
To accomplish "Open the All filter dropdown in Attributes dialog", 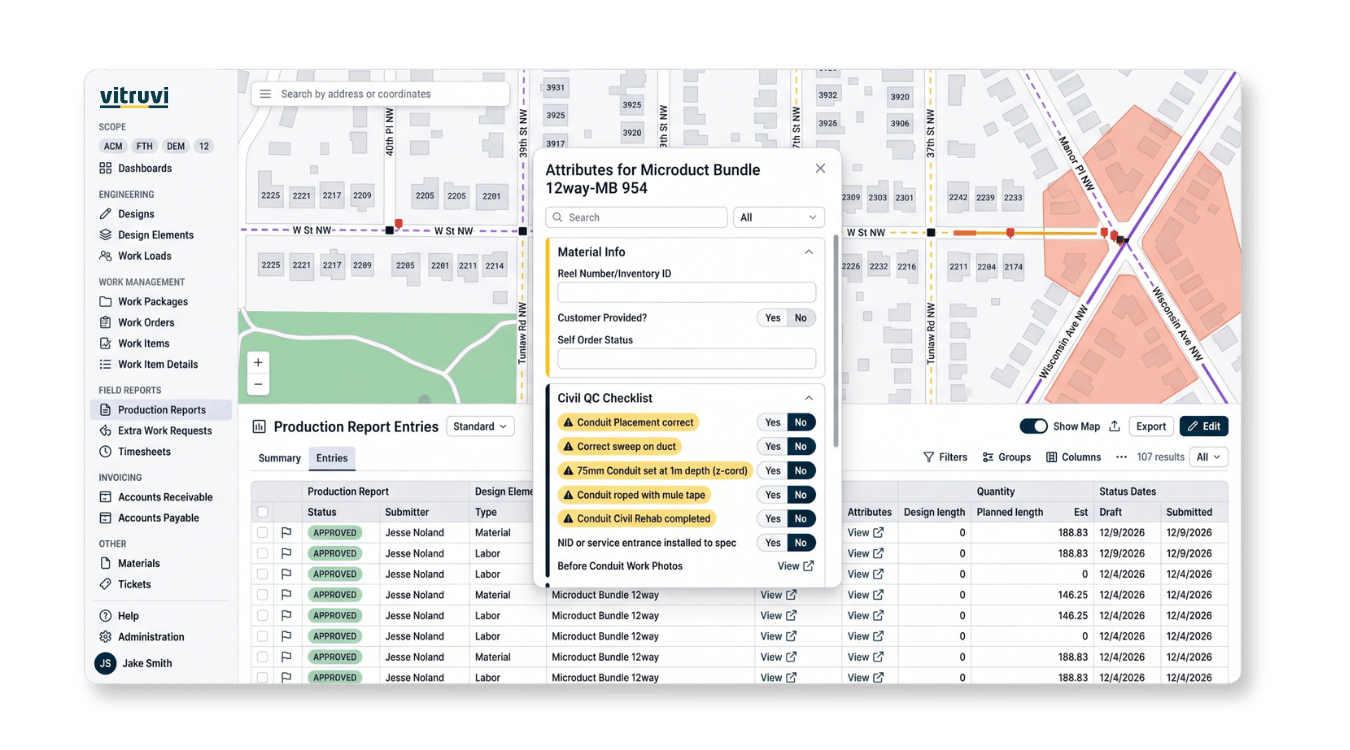I will 779,217.
